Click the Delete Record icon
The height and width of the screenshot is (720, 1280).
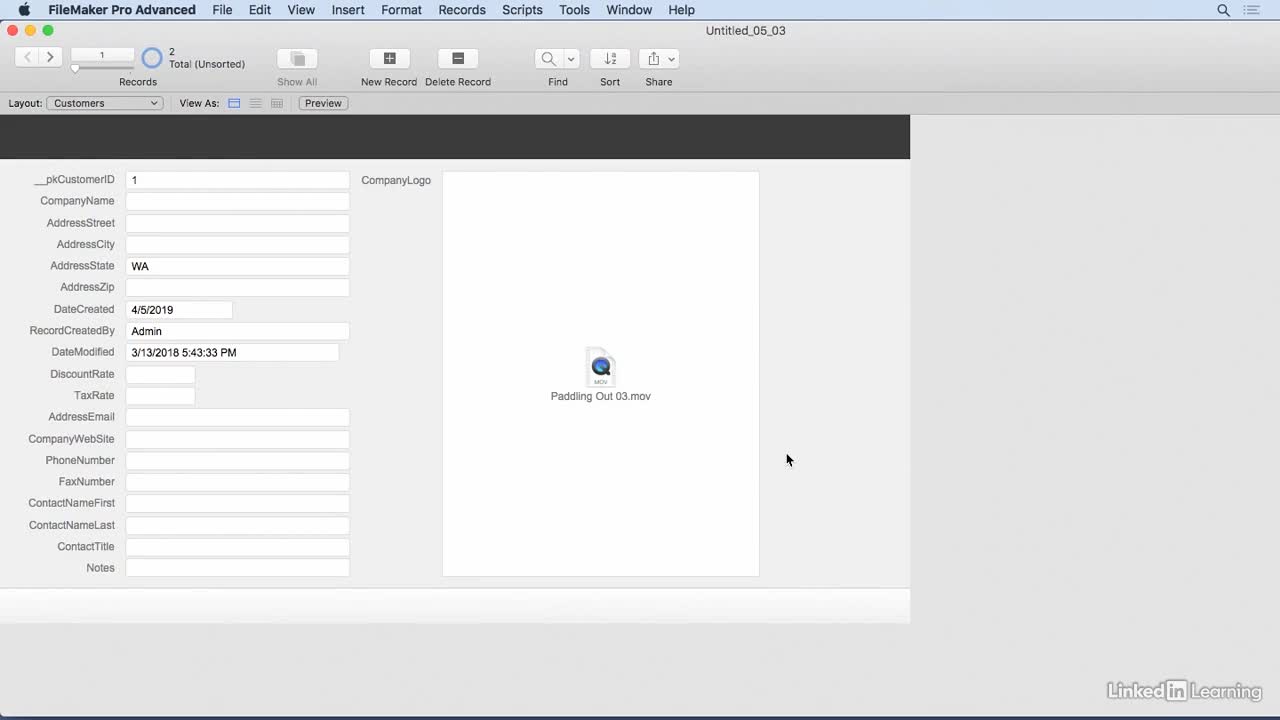tap(458, 58)
